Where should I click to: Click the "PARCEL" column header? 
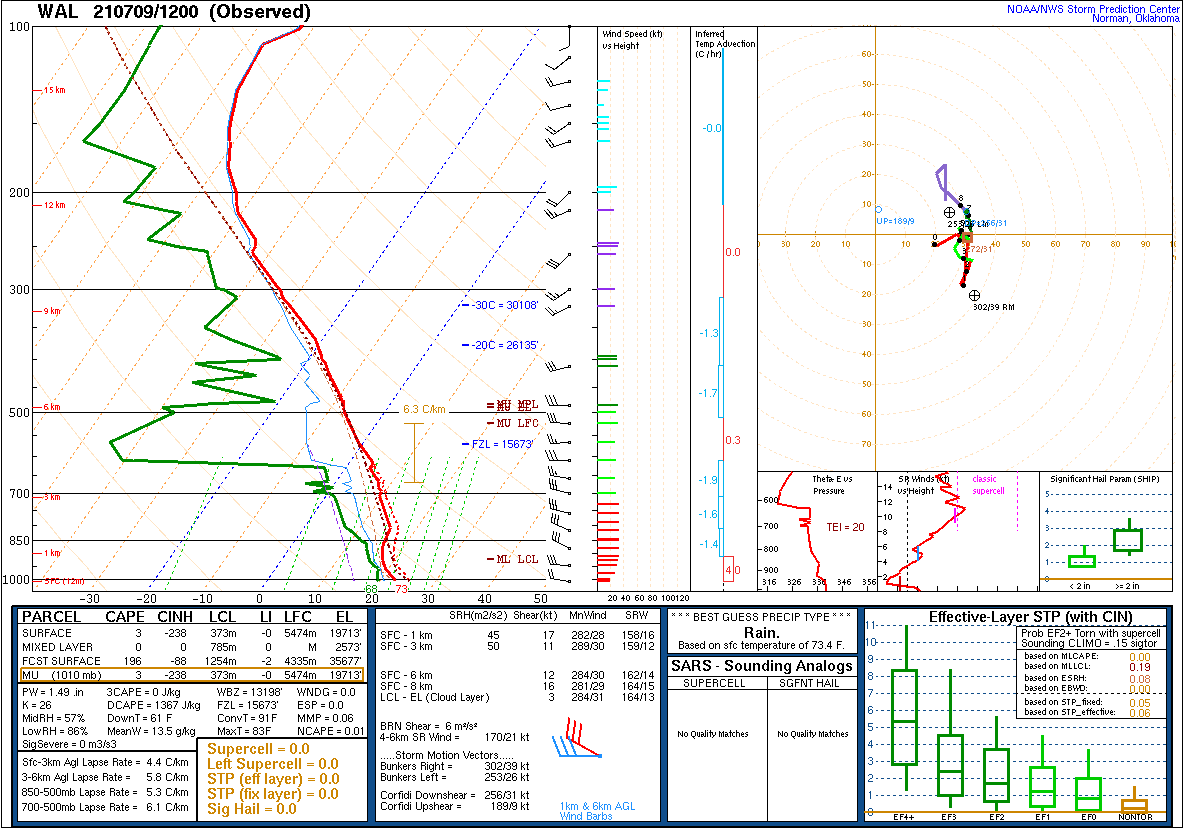[x=51, y=617]
